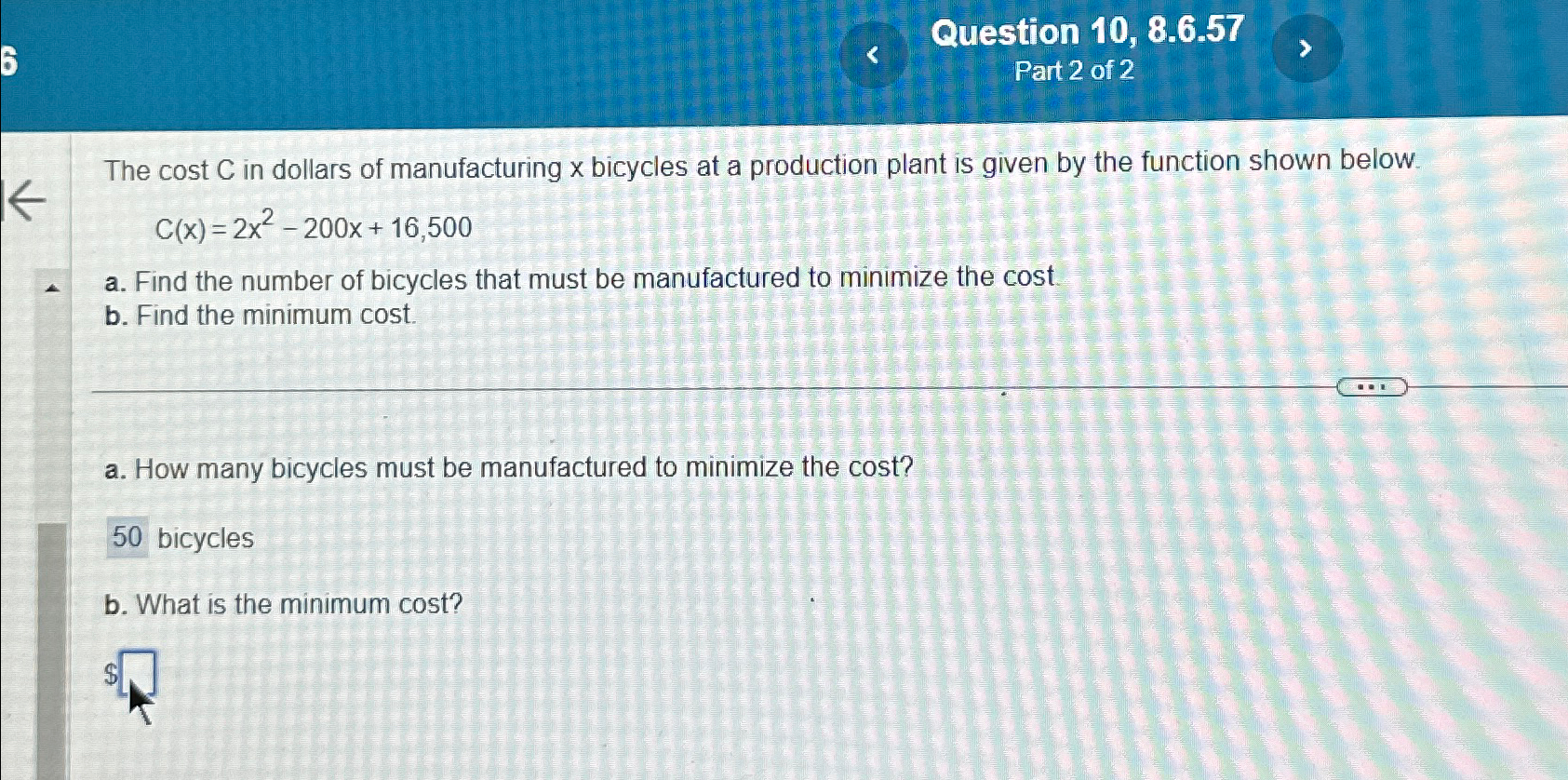Click the equation C(x) = 2x² - 200x + 16,500

312,226
